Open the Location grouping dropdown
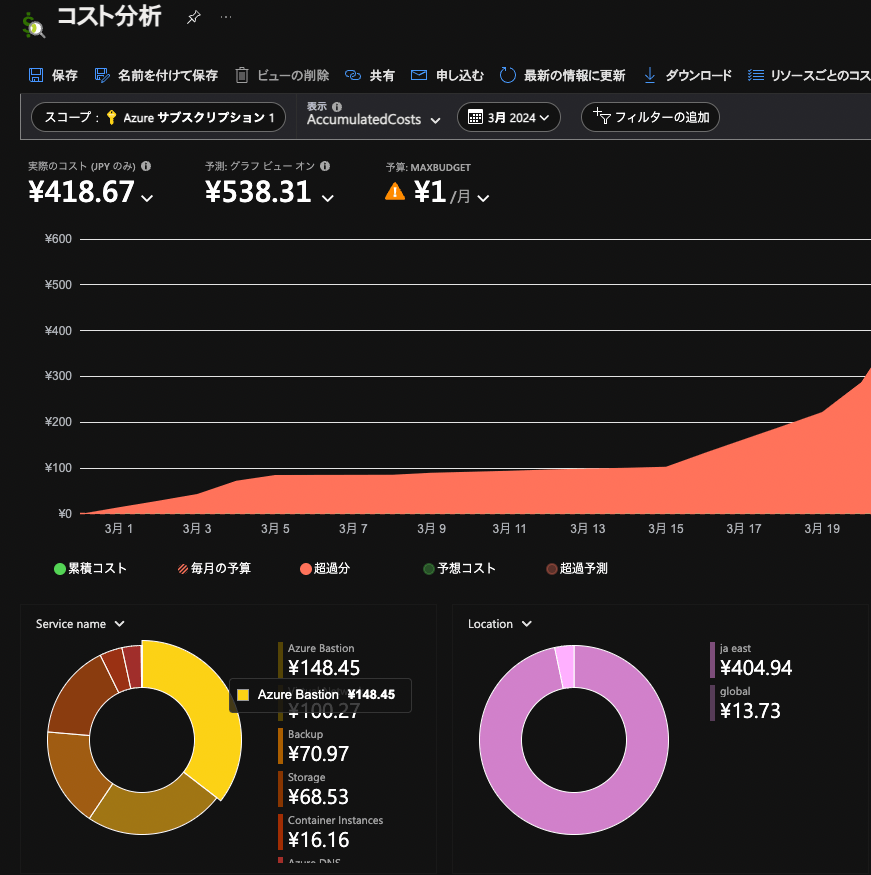 point(499,624)
